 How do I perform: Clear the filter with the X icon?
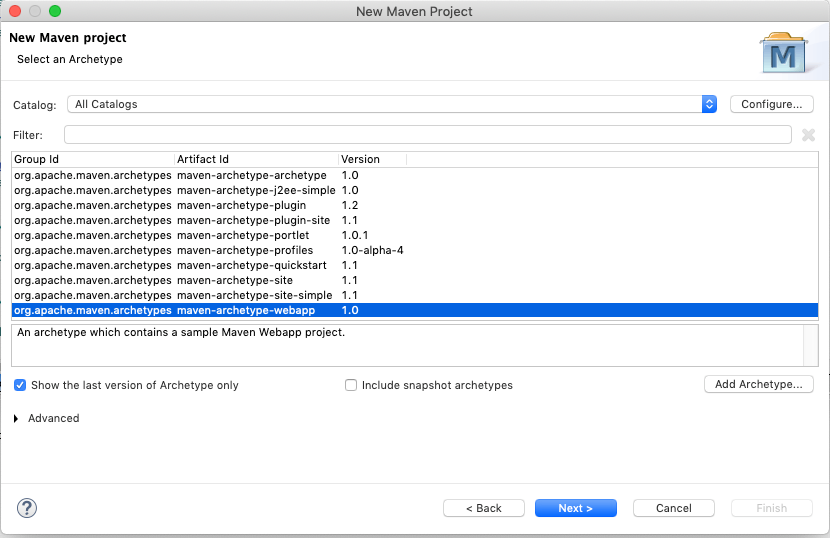pos(808,135)
